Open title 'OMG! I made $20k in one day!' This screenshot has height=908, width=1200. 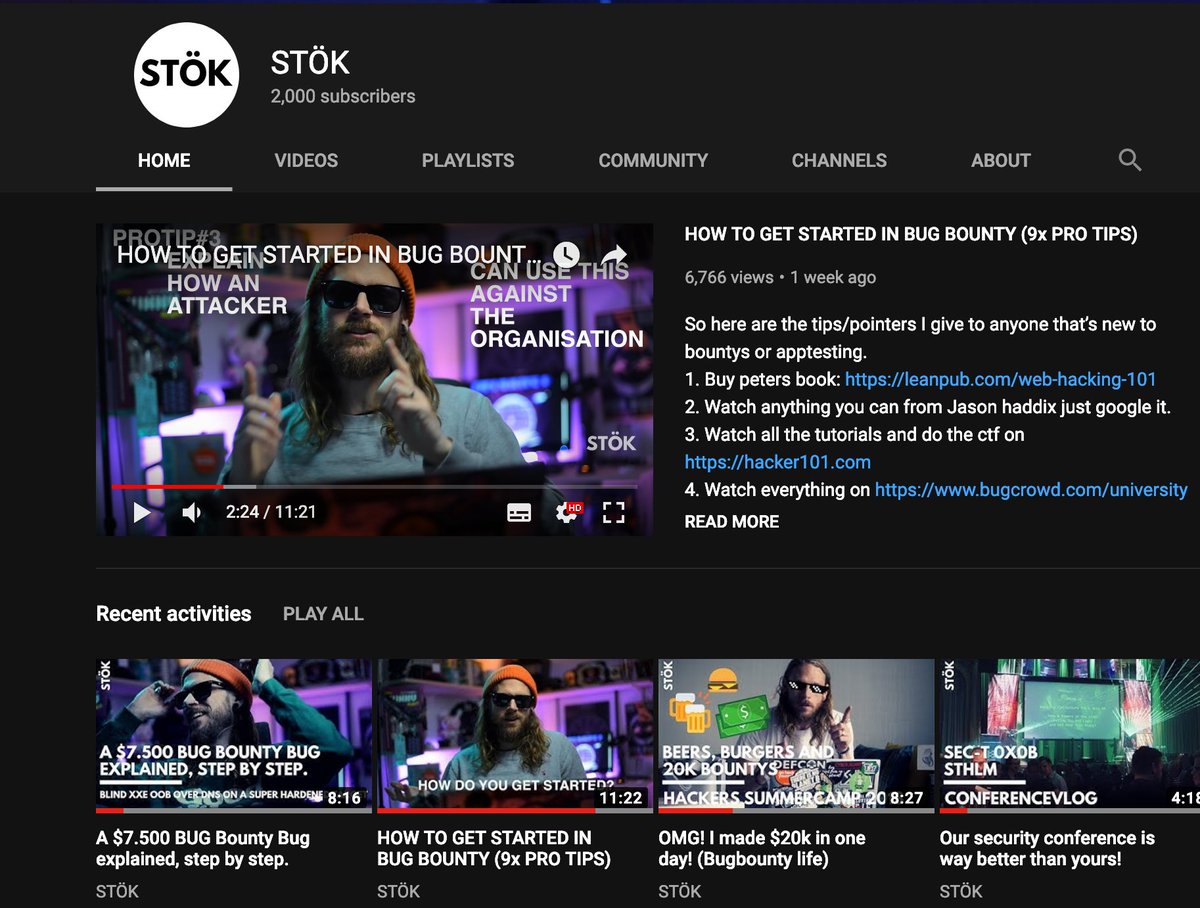point(762,848)
